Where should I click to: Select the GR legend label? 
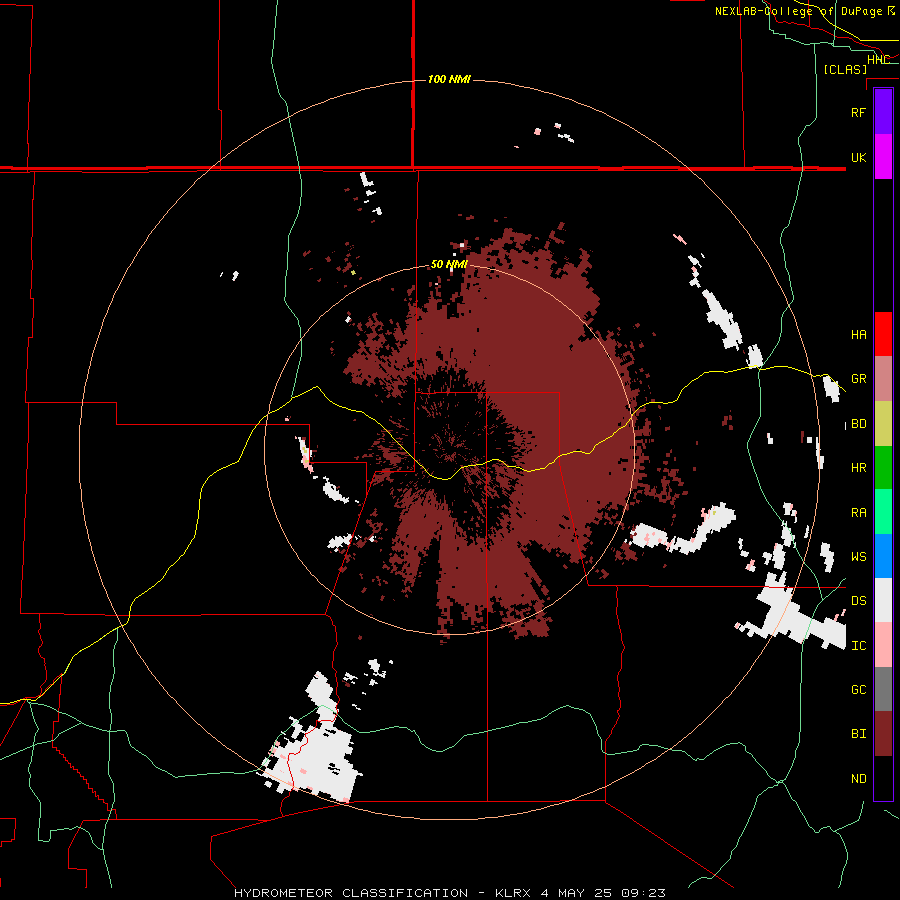pos(858,379)
